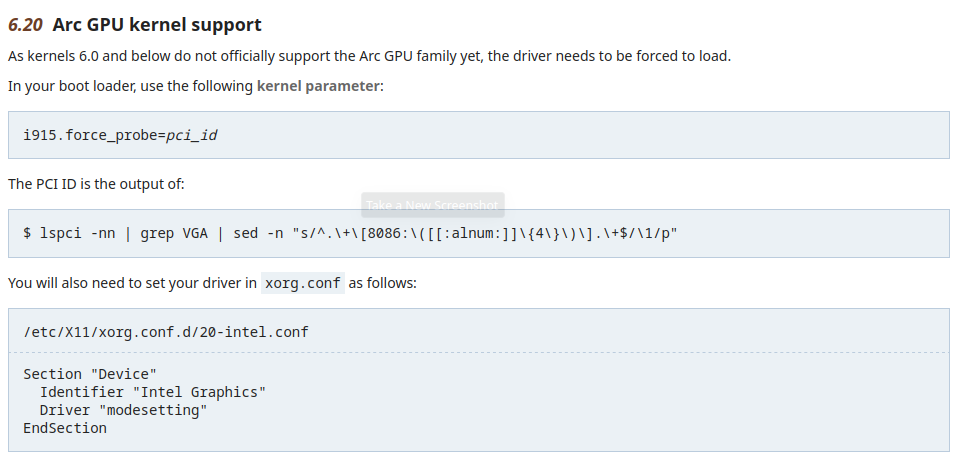Click the inline xorg.conf code text
Screen dimensions: 958x453
[x=303, y=283]
